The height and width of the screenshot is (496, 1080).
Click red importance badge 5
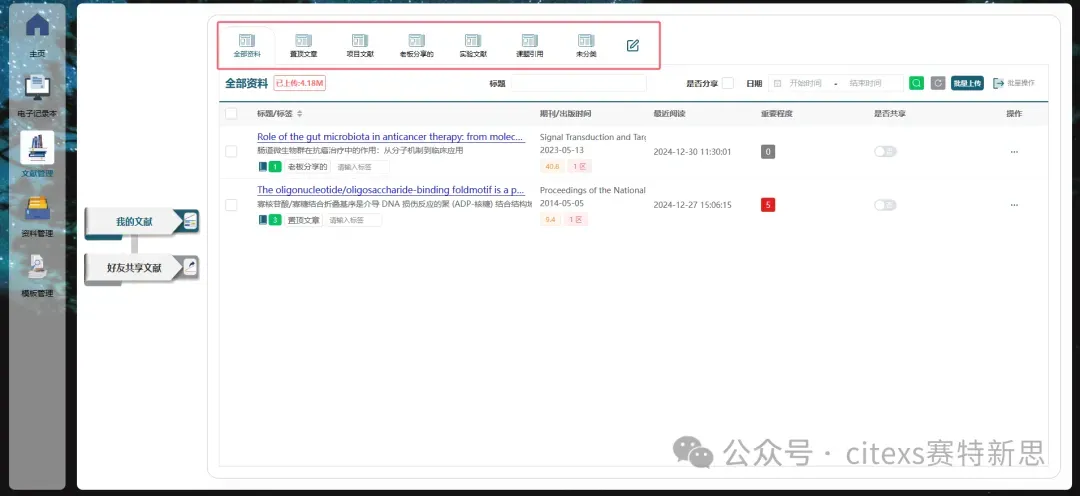(768, 205)
